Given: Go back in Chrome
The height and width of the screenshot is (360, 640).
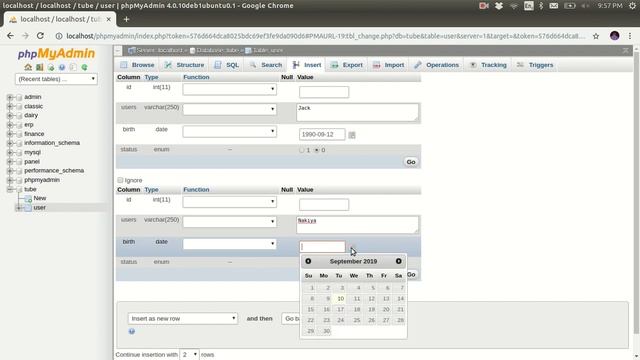Looking at the screenshot, I should [x=10, y=36].
